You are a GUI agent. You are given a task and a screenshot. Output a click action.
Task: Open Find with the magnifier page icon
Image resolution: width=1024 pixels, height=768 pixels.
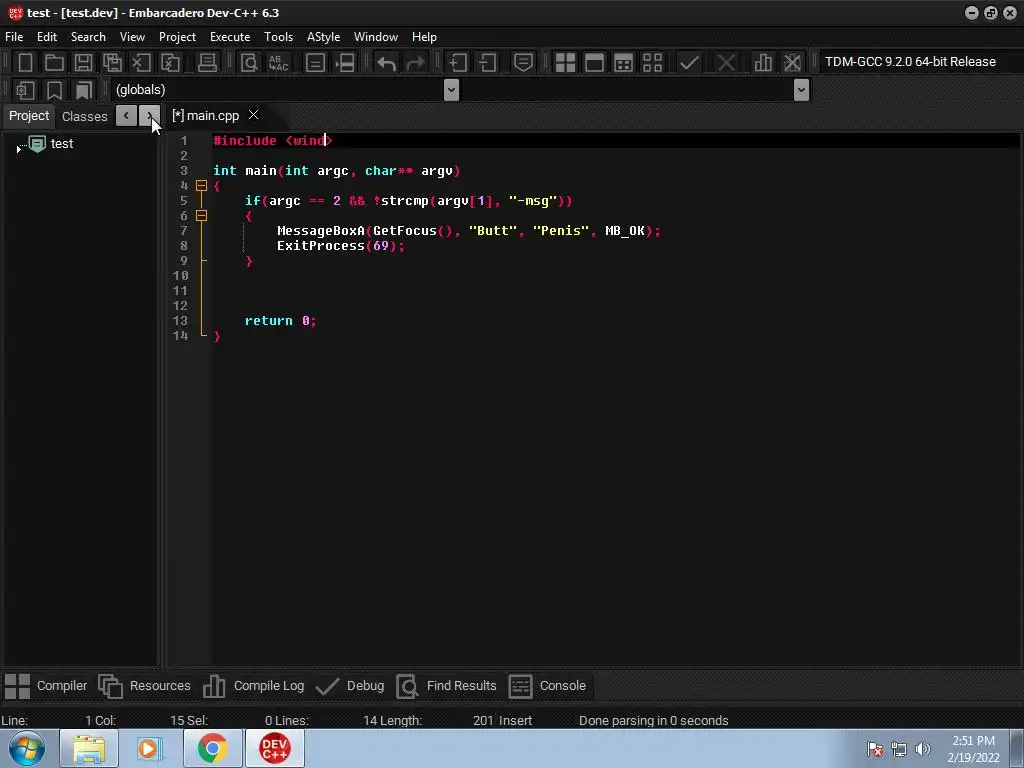(249, 63)
